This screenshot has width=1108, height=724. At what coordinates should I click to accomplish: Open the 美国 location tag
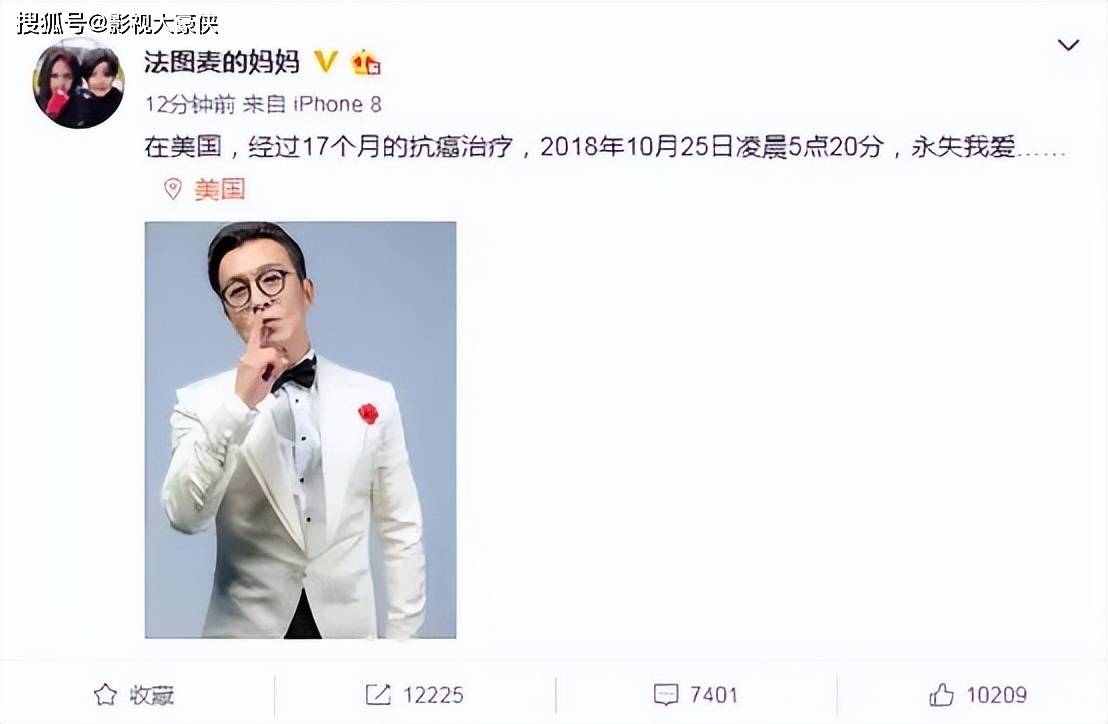[220, 189]
